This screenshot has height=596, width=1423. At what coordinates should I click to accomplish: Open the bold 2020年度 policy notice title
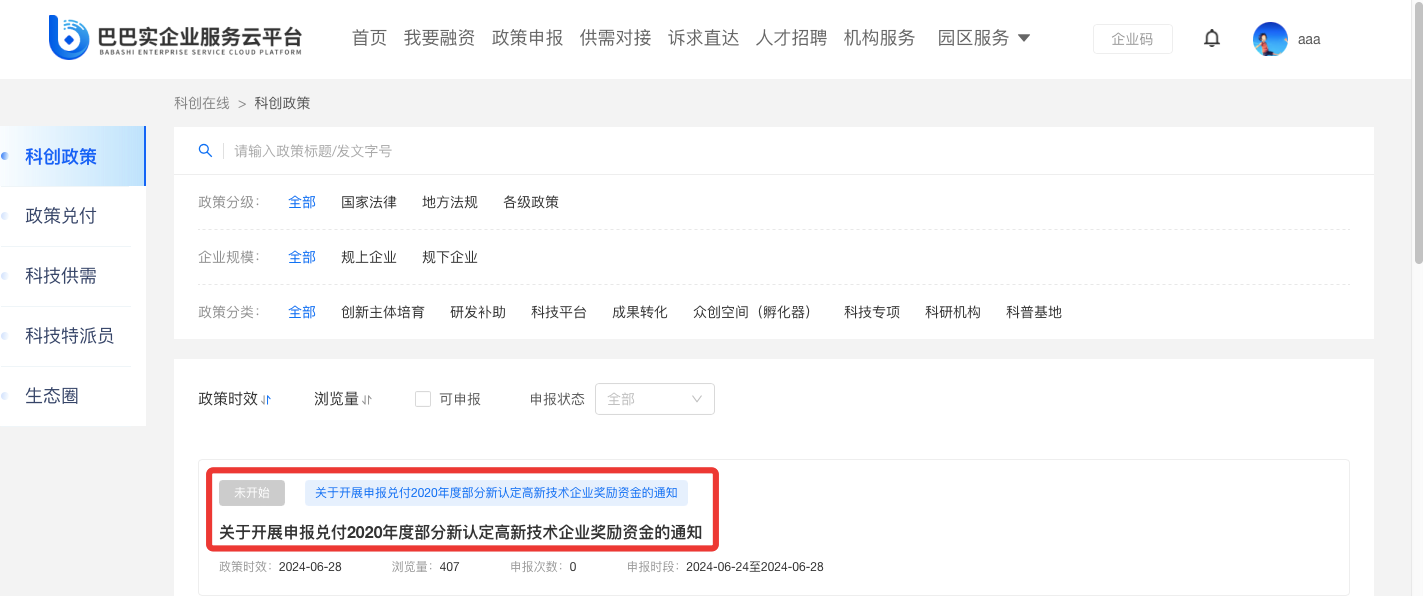[460, 532]
